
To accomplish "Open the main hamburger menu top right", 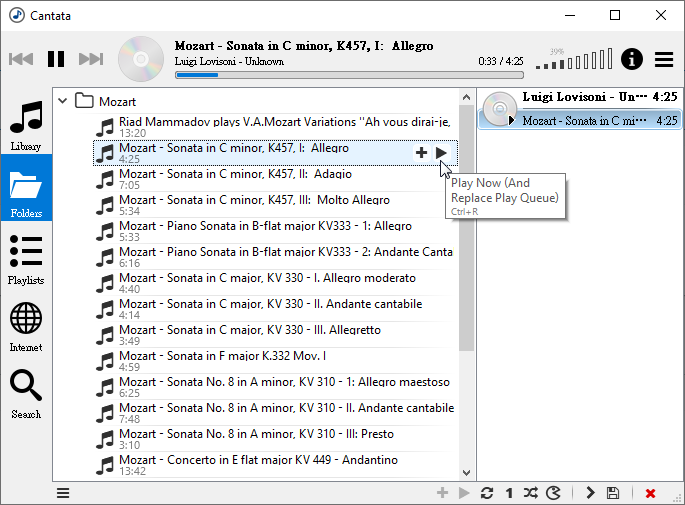I will [664, 59].
